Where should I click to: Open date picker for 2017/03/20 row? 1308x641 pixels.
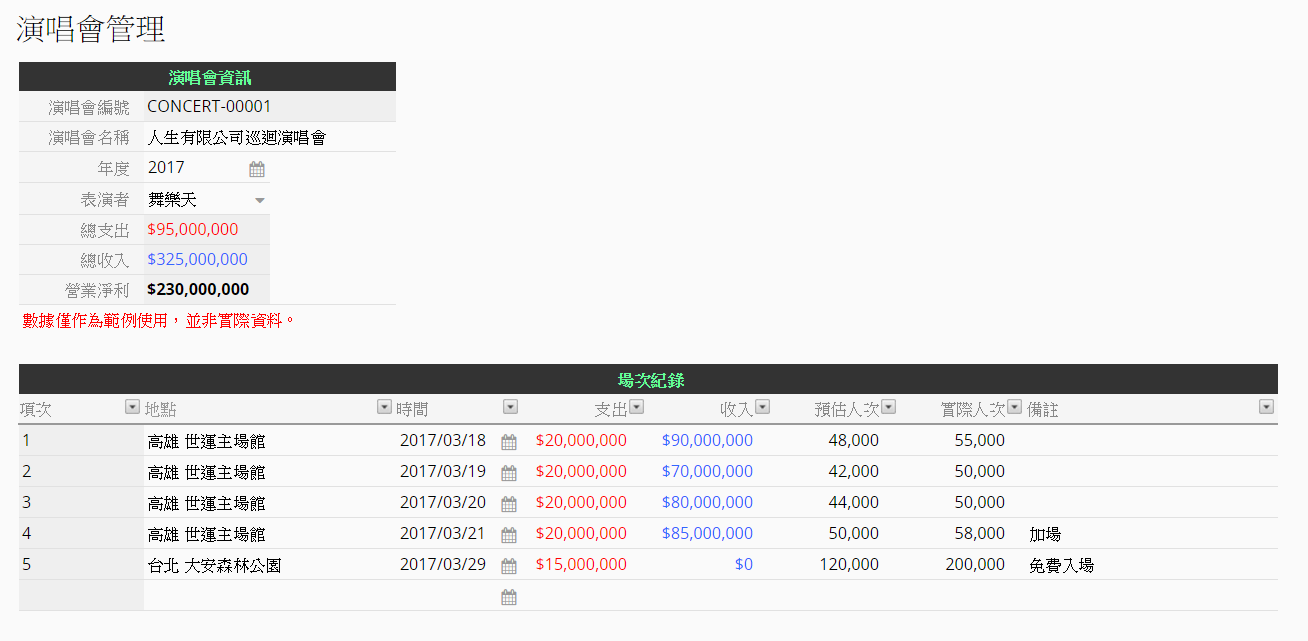tap(509, 504)
